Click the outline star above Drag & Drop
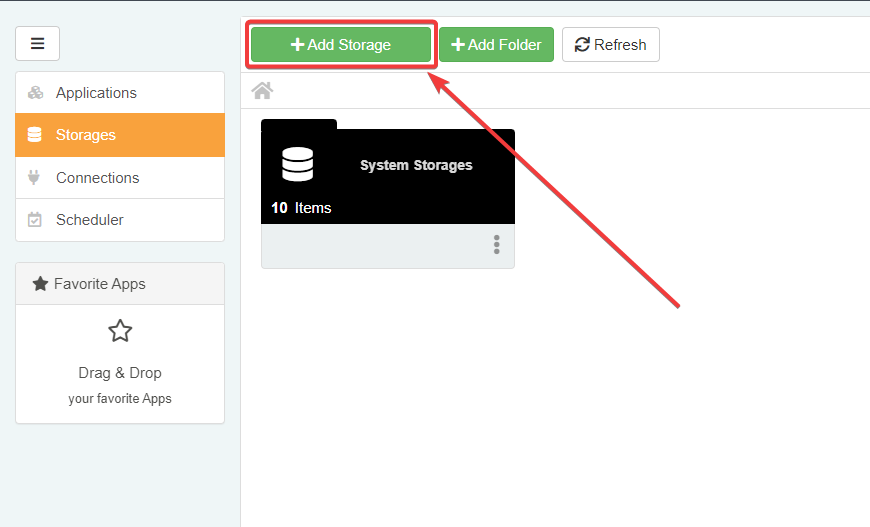The height and width of the screenshot is (527, 870). (x=120, y=331)
